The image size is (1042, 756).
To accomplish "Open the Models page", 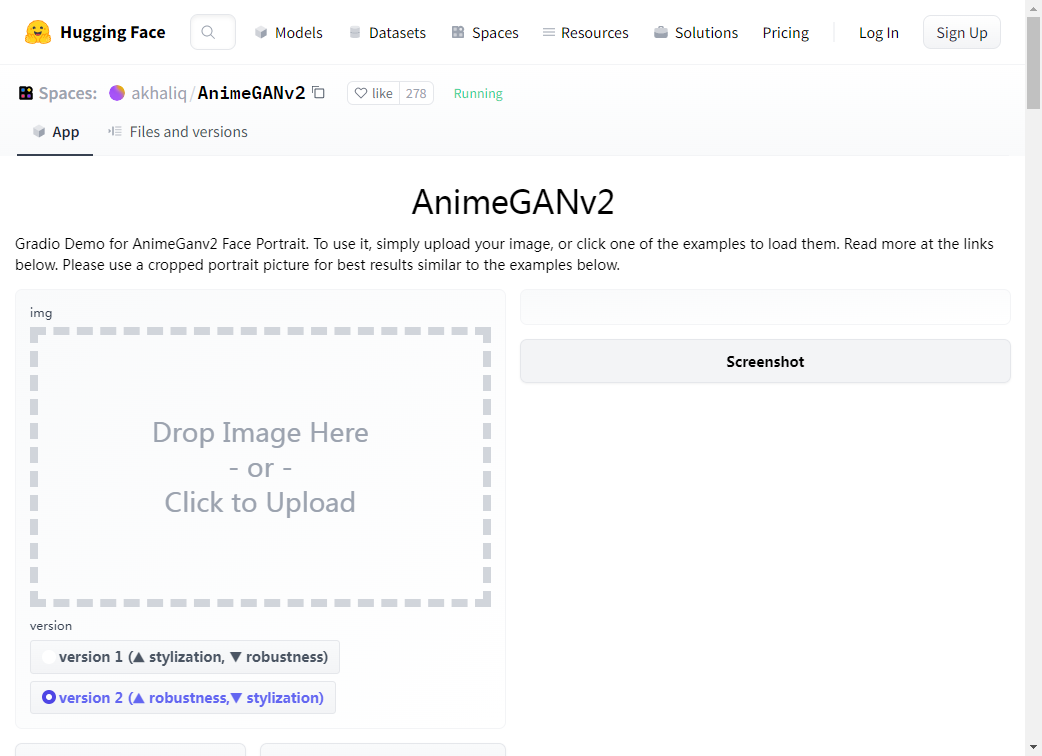I will [x=288, y=33].
